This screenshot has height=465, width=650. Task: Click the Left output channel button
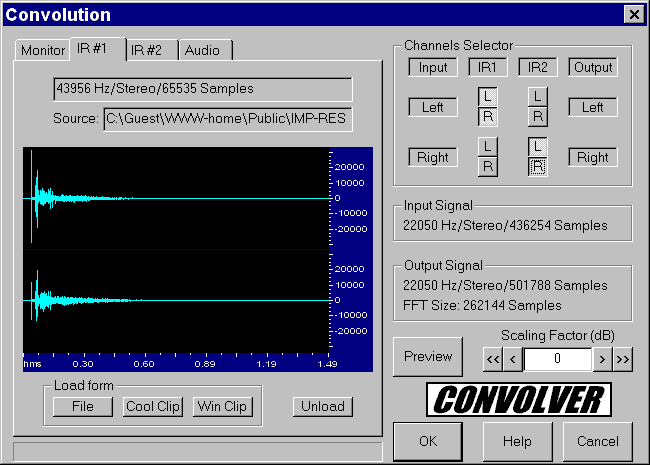593,107
